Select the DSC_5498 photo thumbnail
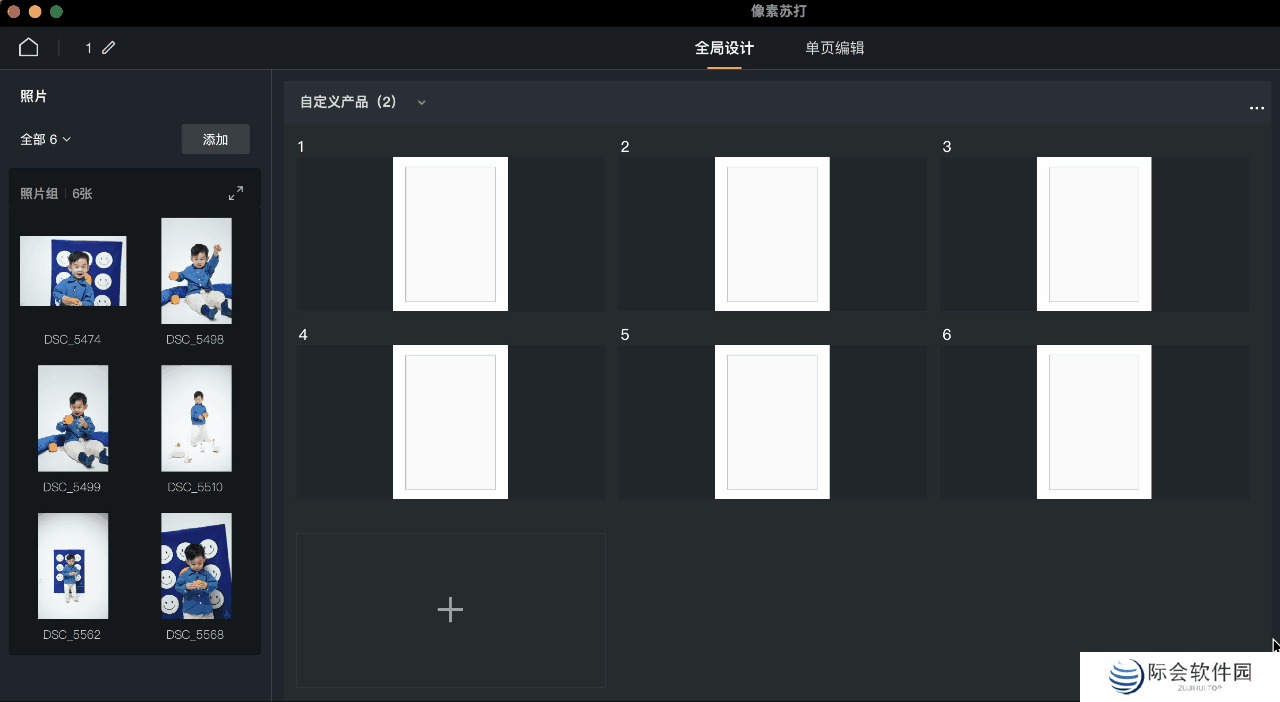Viewport: 1280px width, 702px height. tap(196, 270)
